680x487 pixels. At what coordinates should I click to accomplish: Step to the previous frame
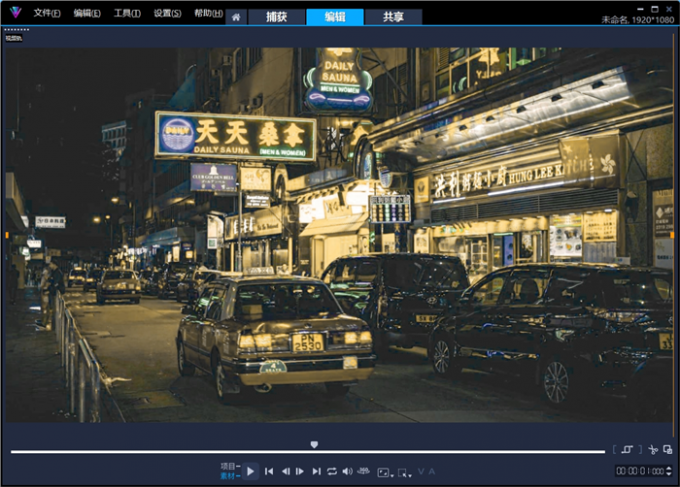(x=286, y=471)
